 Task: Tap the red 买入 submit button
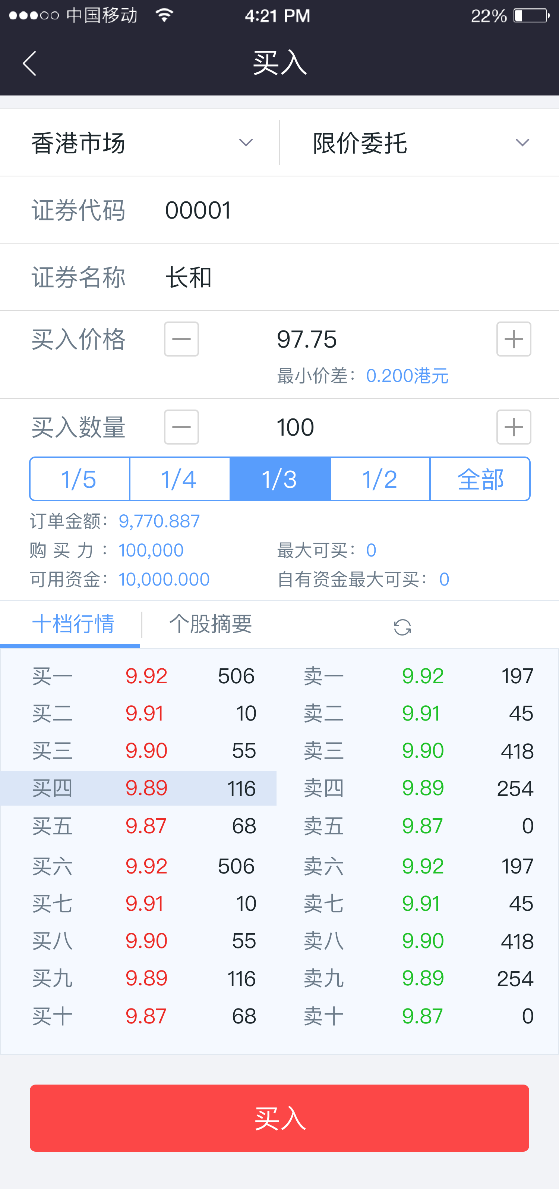tap(279, 1118)
